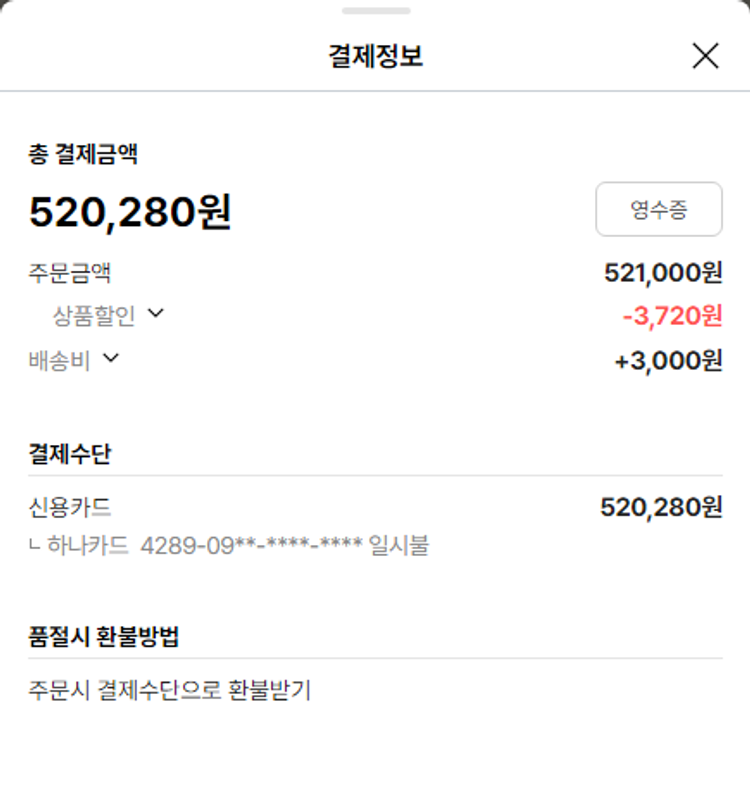This screenshot has height=810, width=750.
Task: Expand the 배송비 chevron arrow
Action: (111, 358)
